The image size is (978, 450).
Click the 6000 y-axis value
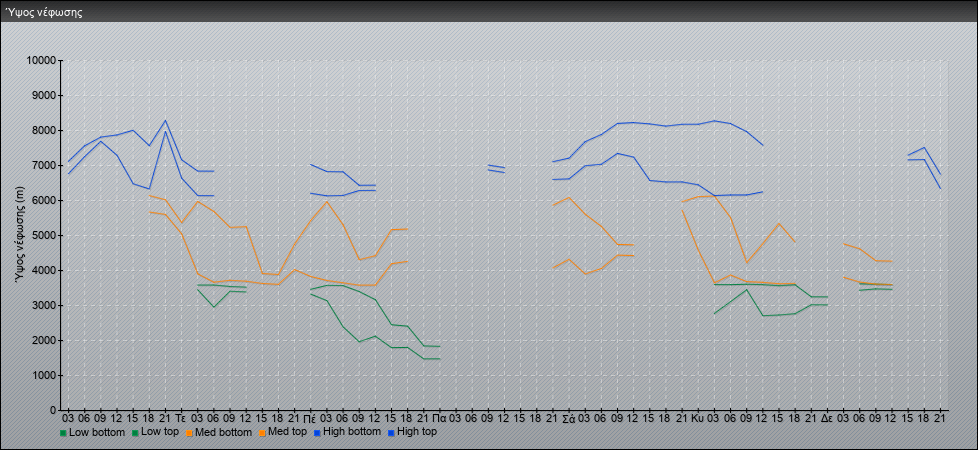44,200
